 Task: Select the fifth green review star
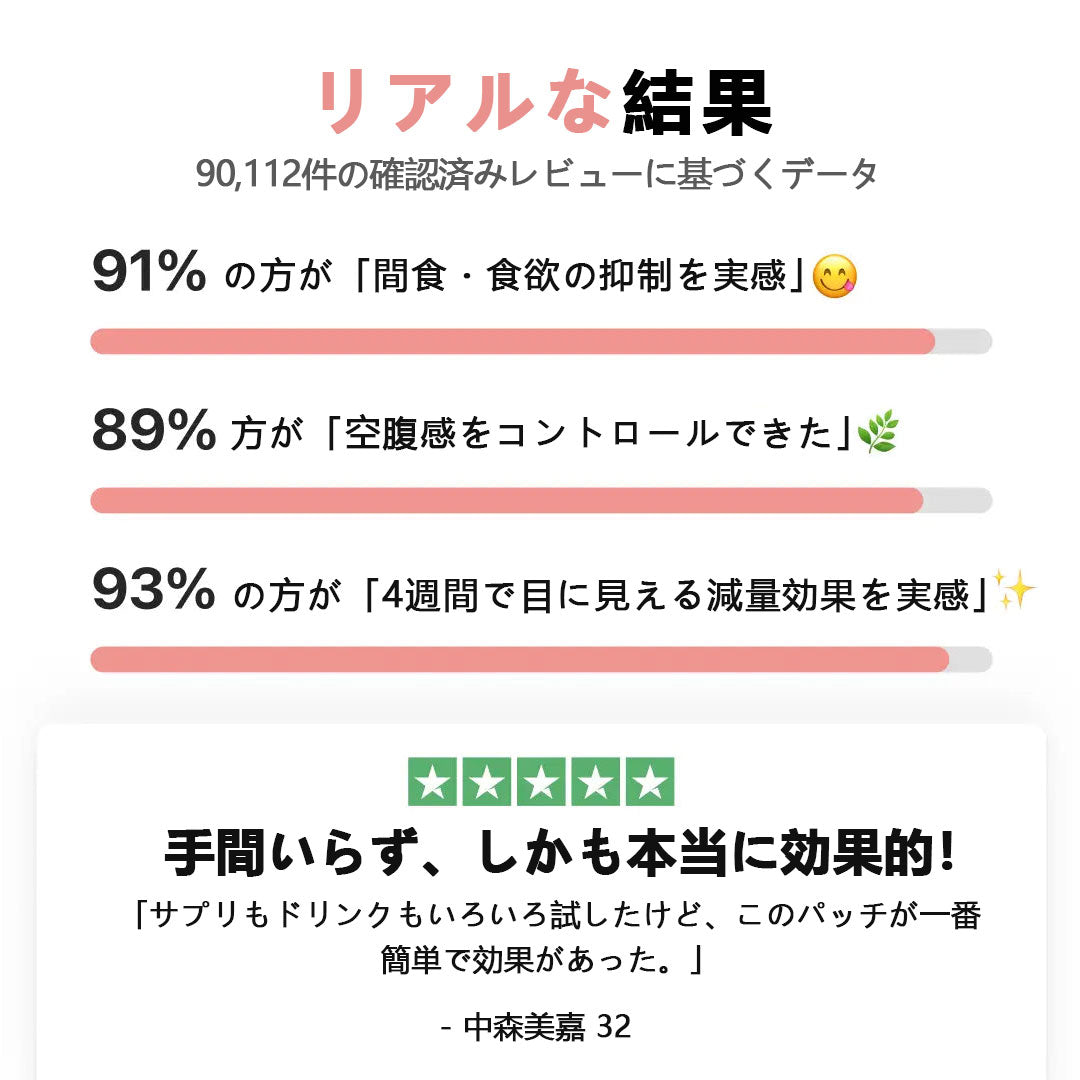click(x=650, y=782)
